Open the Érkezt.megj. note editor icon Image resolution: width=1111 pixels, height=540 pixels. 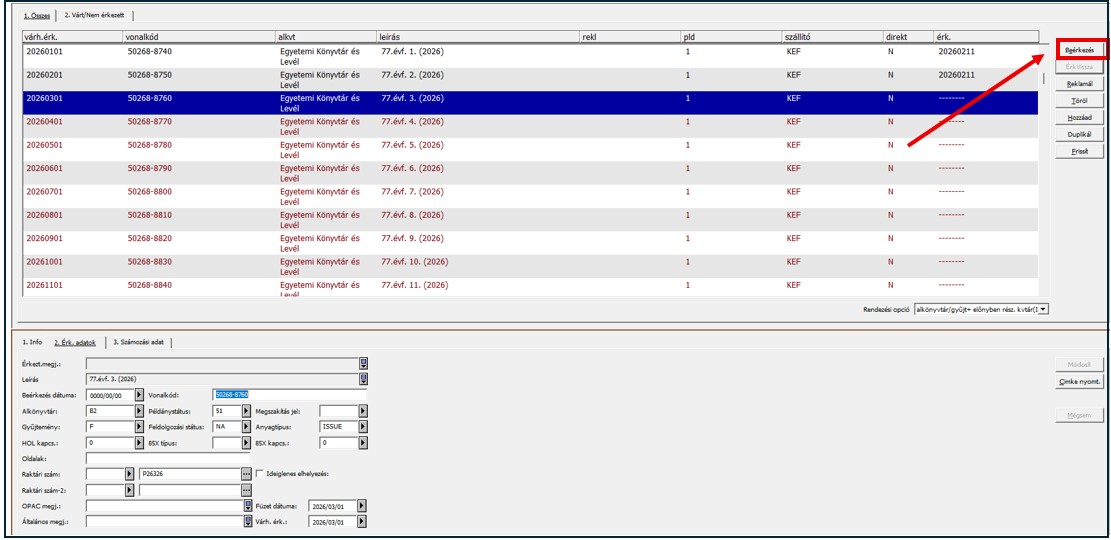click(363, 364)
